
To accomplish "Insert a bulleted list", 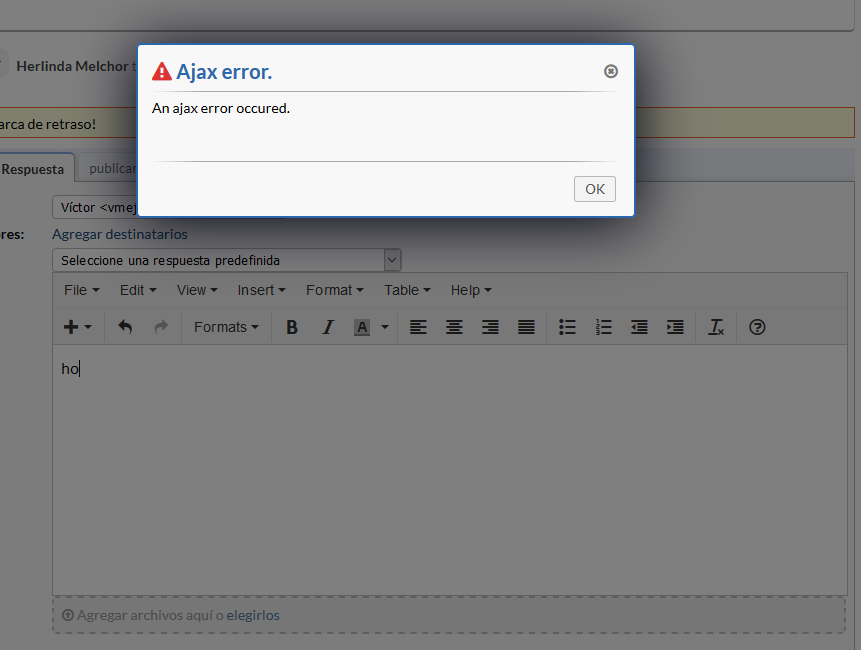I will (x=567, y=327).
